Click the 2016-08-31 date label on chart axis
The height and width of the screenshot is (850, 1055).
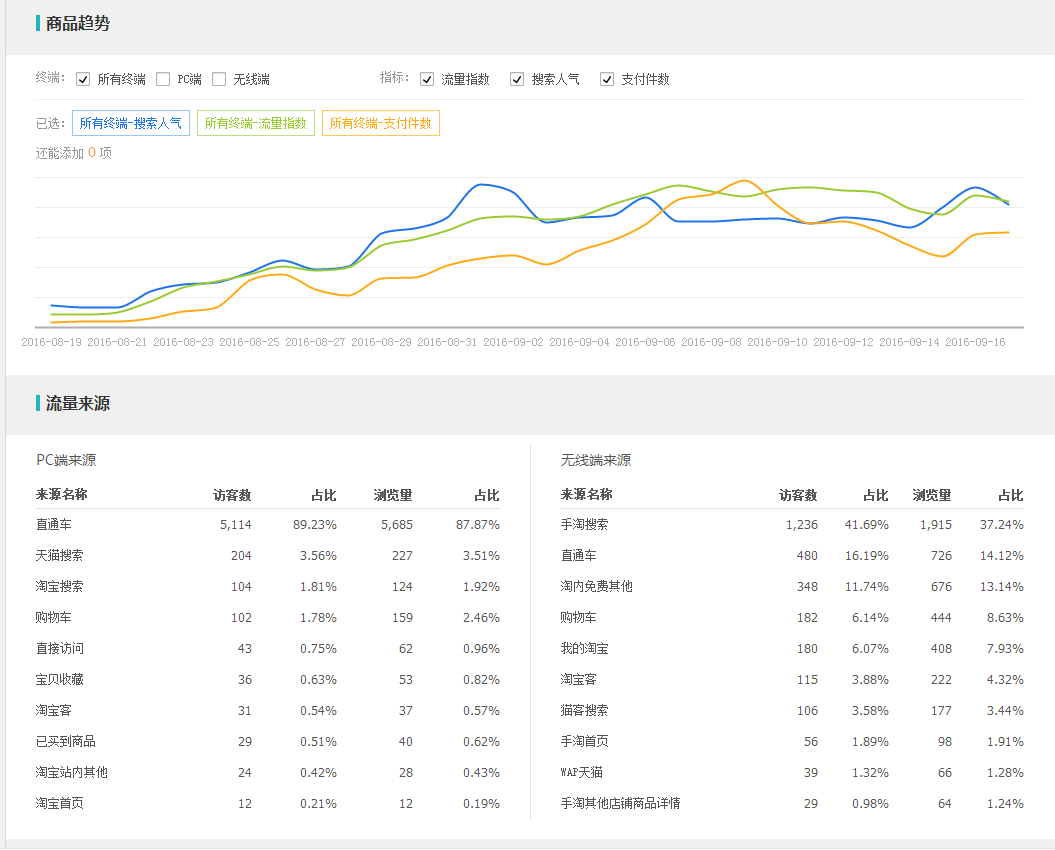pos(447,342)
